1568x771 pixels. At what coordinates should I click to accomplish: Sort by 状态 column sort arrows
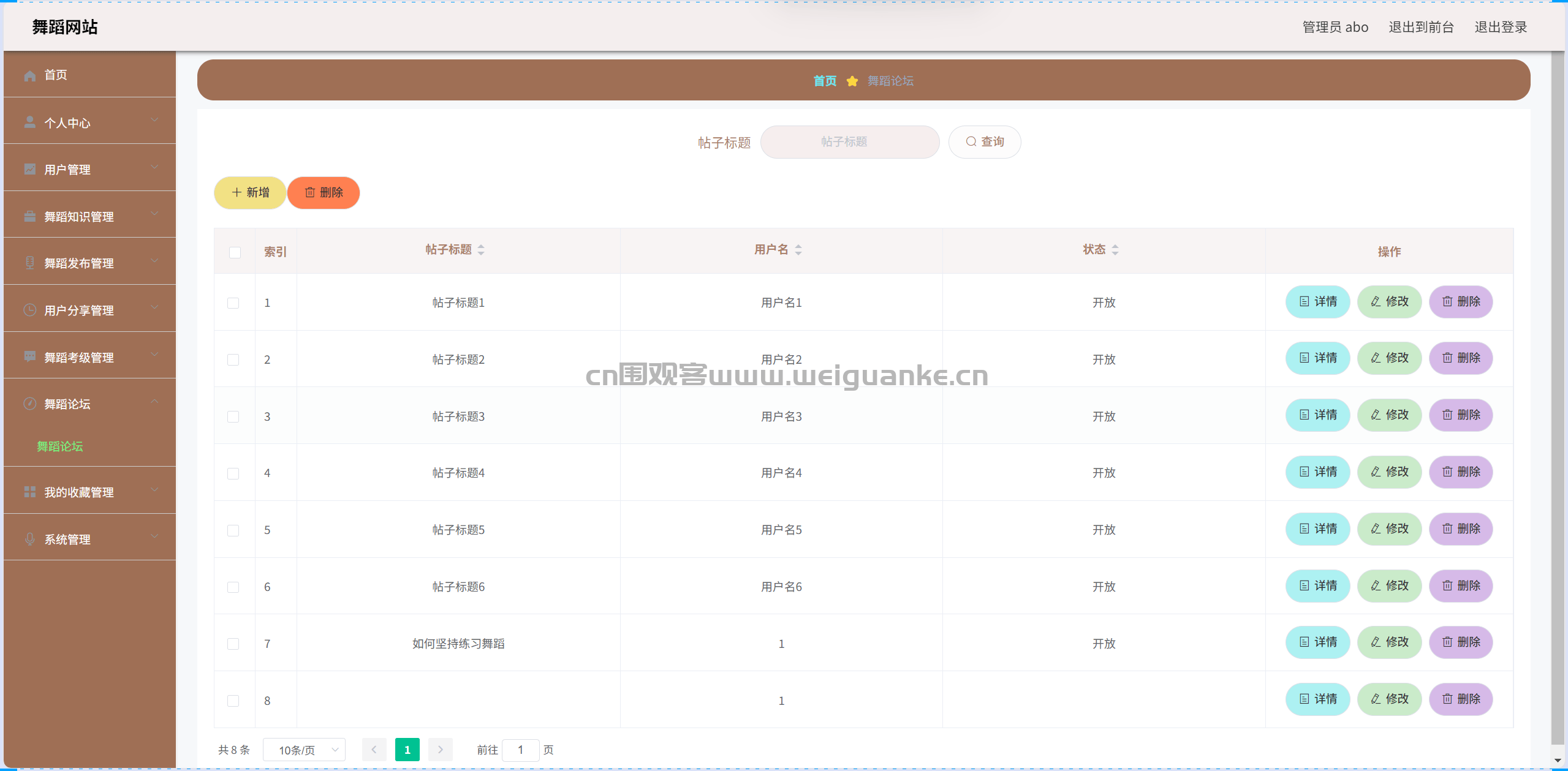click(1115, 250)
